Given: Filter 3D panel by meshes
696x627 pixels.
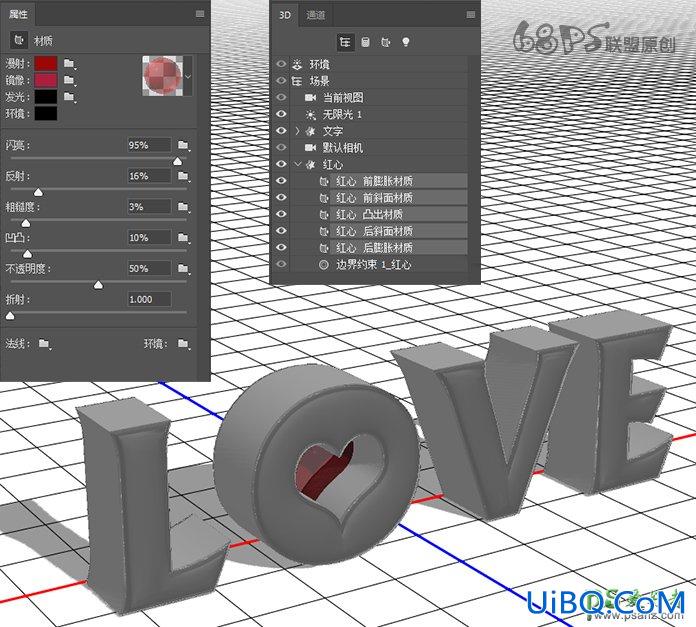Looking at the screenshot, I should point(365,42).
